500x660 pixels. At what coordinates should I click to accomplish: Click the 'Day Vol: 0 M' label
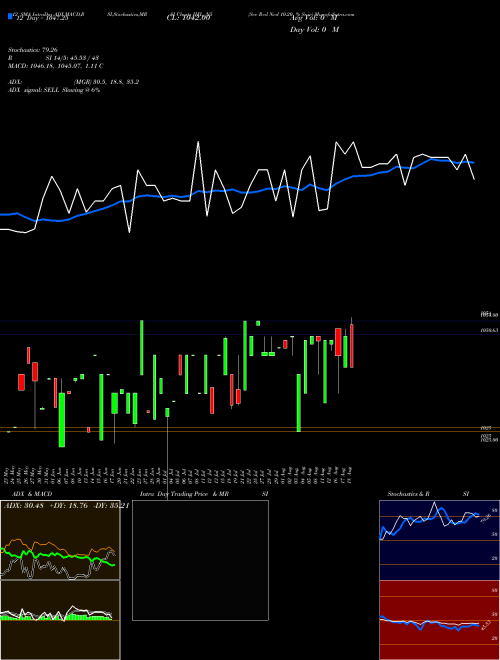tap(314, 30)
